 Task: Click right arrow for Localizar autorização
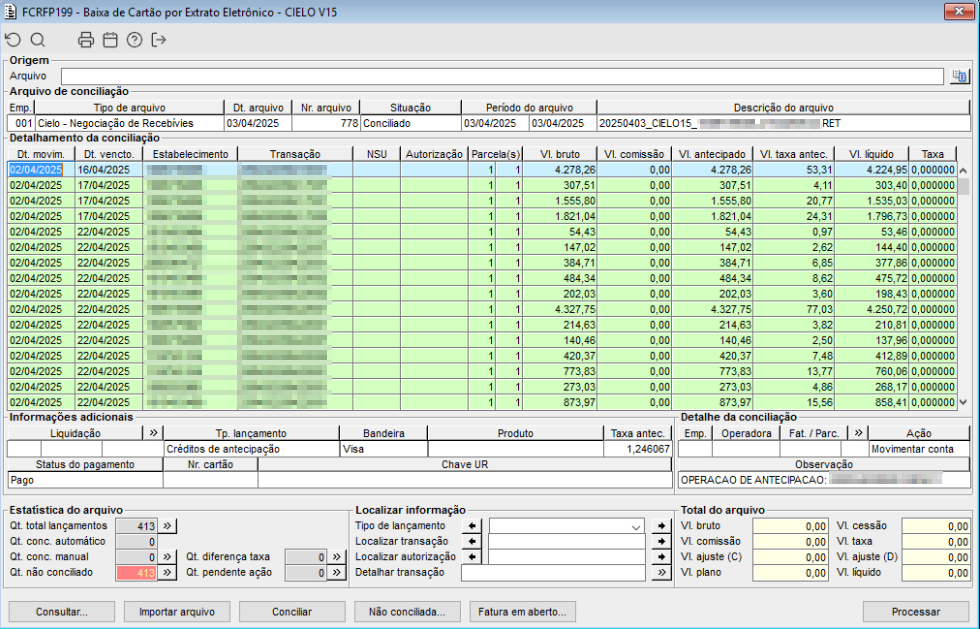(x=661, y=556)
